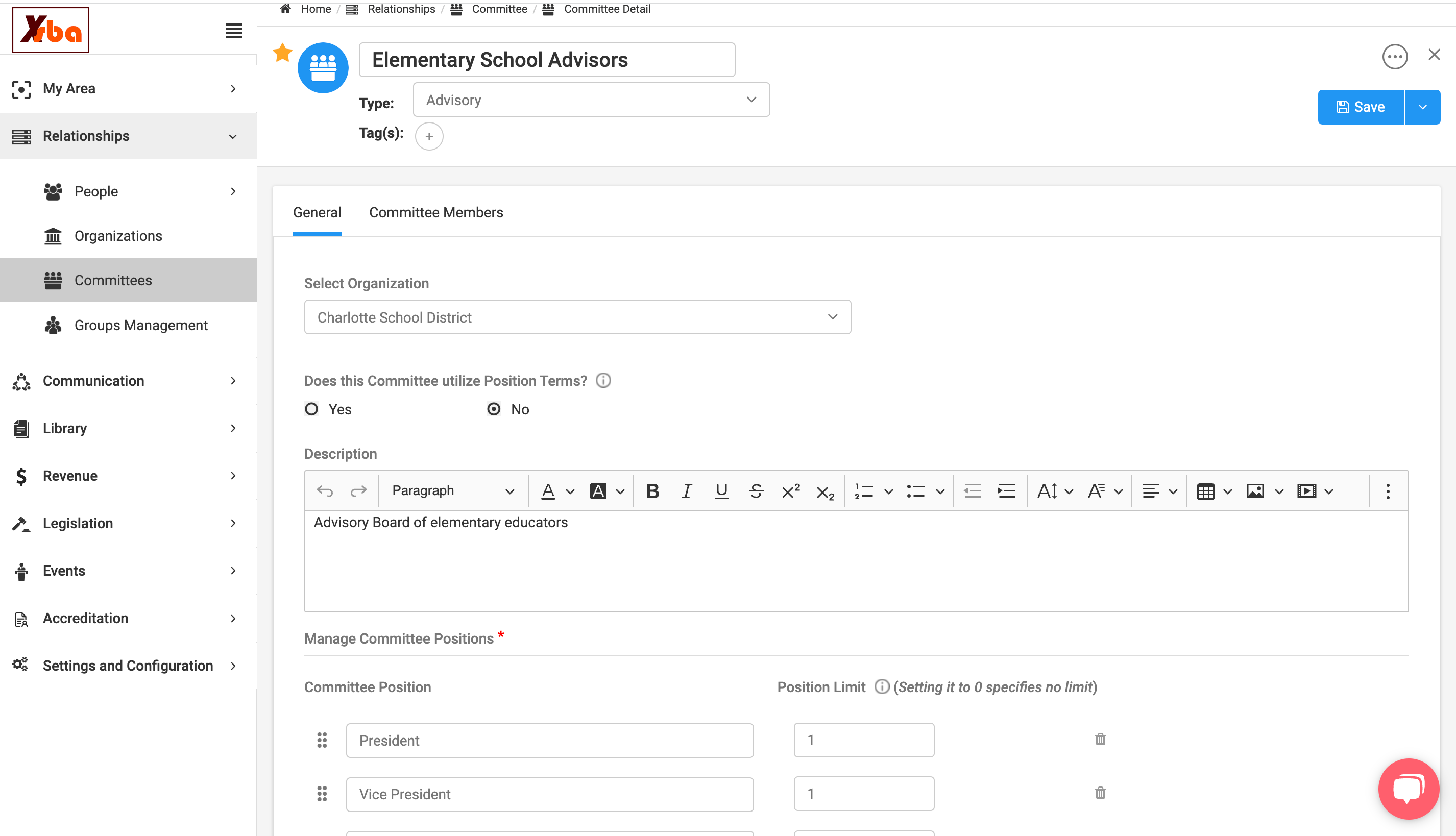Screen dimensions: 1456x836
Task: Select Yes for Position Terms
Action: point(311,409)
